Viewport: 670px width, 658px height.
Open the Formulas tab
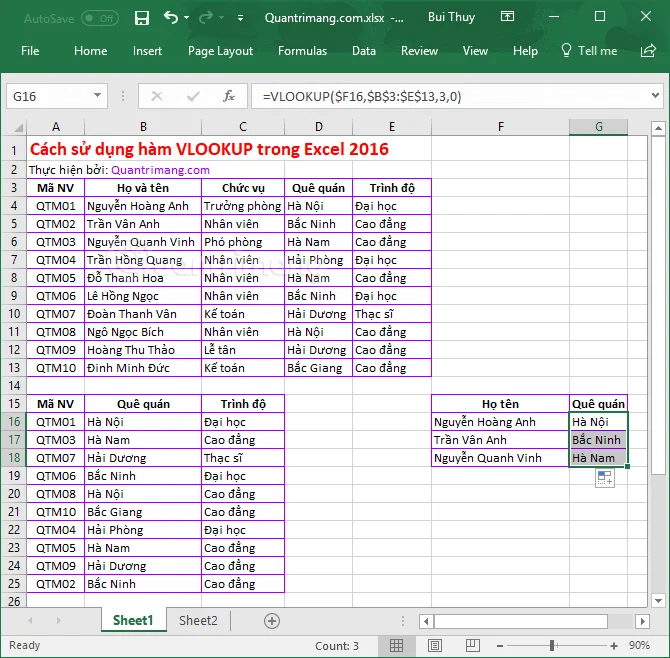point(302,51)
